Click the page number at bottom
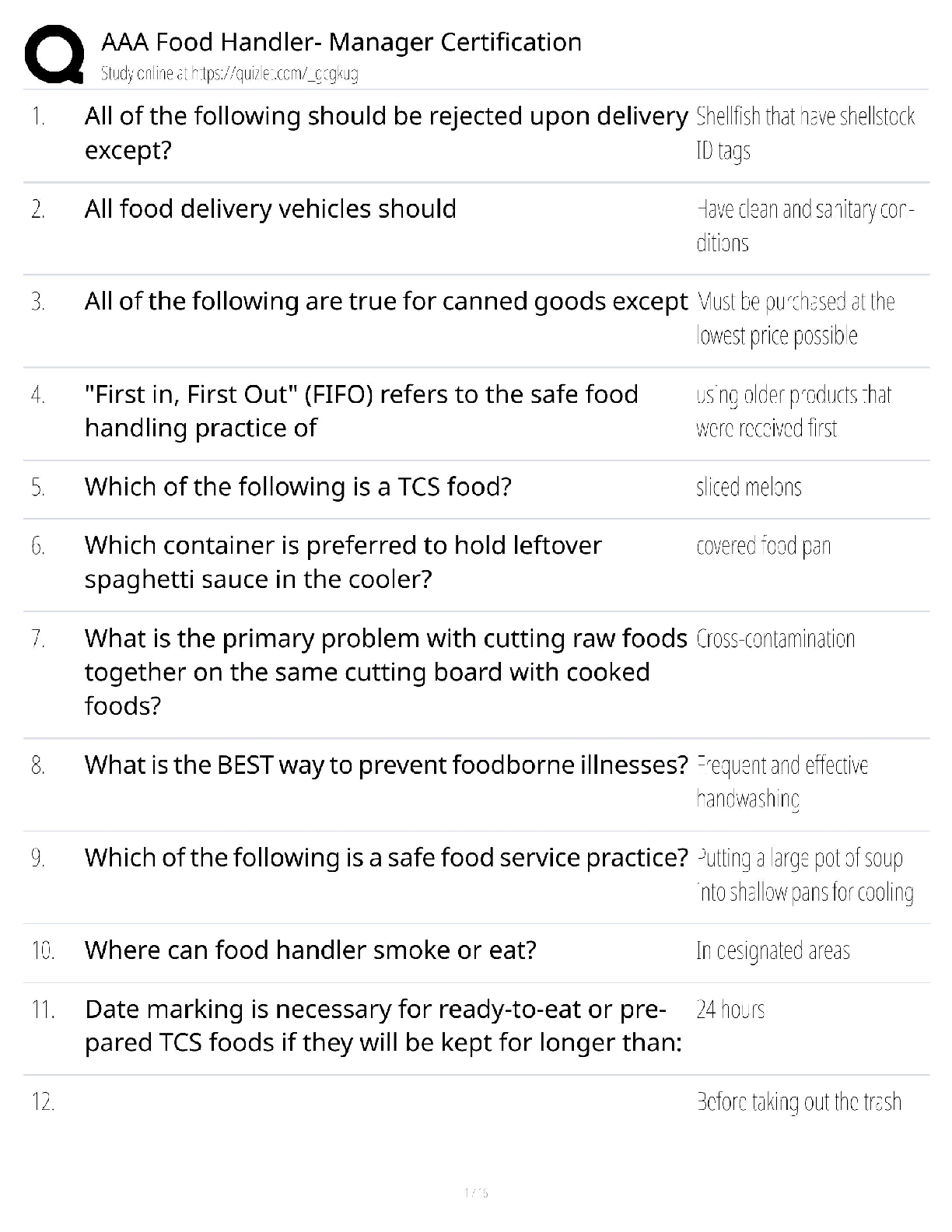The width and height of the screenshot is (952, 1232). pos(475,1192)
